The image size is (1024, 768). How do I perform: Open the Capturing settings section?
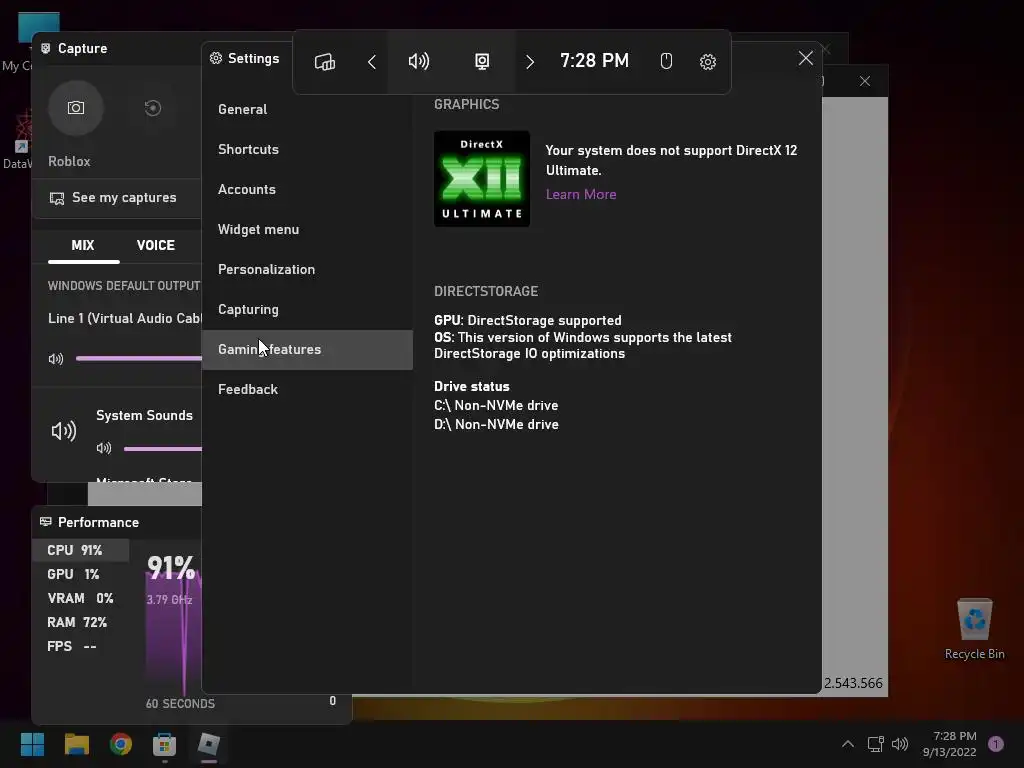[x=307, y=310]
